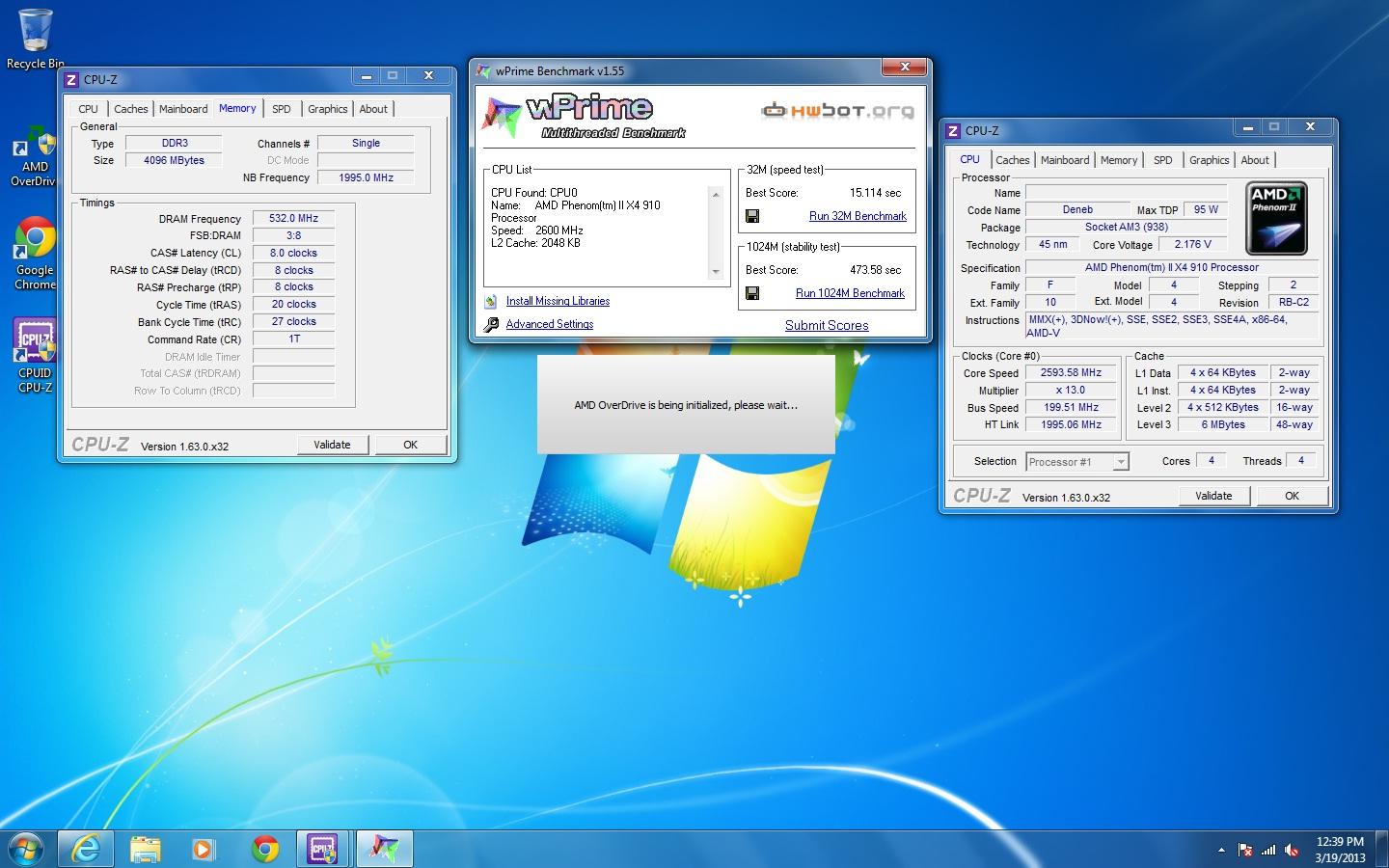This screenshot has width=1389, height=868.
Task: Open CPUID CPU-Z desktop shortcut
Action: click(35, 355)
